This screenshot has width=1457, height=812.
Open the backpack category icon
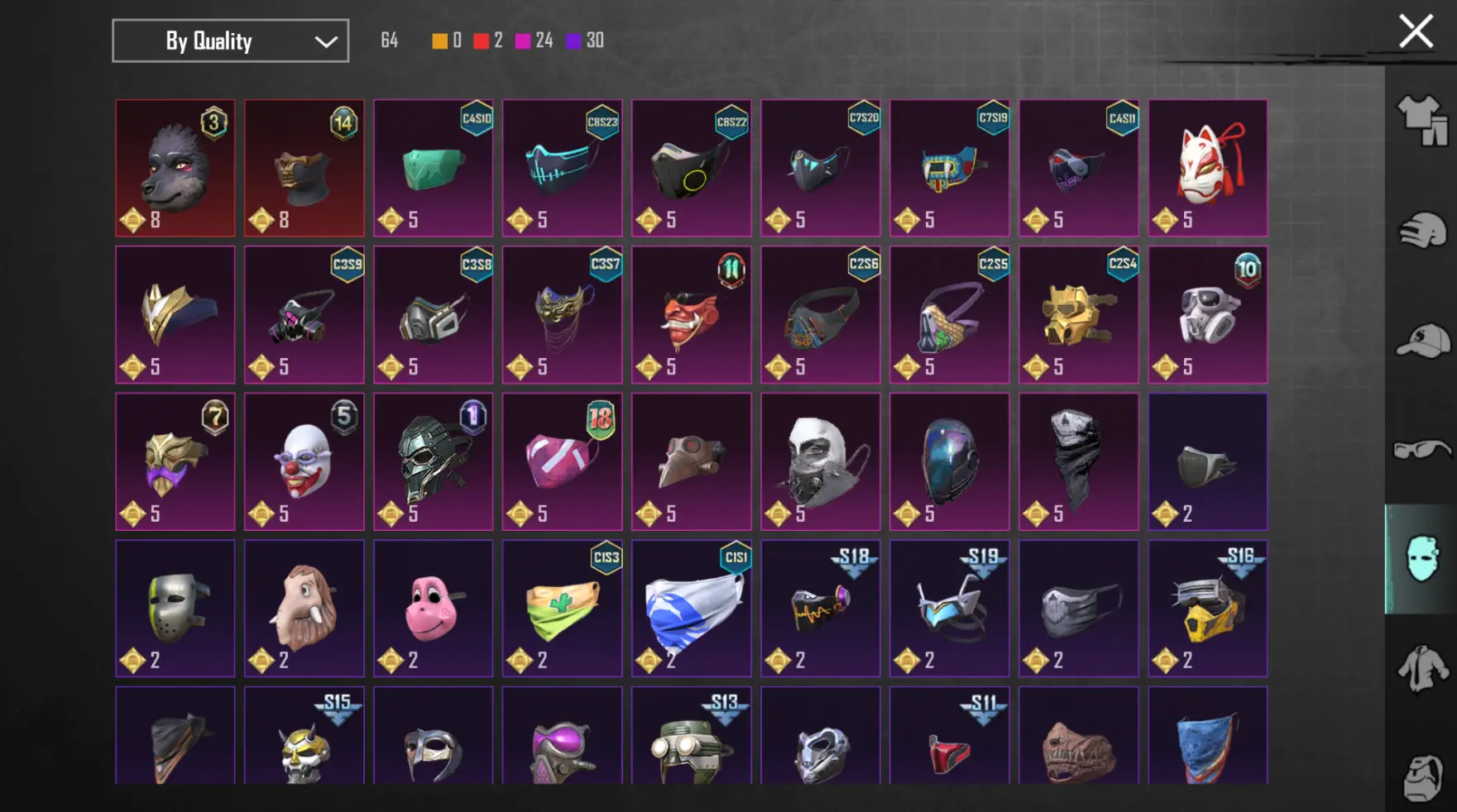1423,777
